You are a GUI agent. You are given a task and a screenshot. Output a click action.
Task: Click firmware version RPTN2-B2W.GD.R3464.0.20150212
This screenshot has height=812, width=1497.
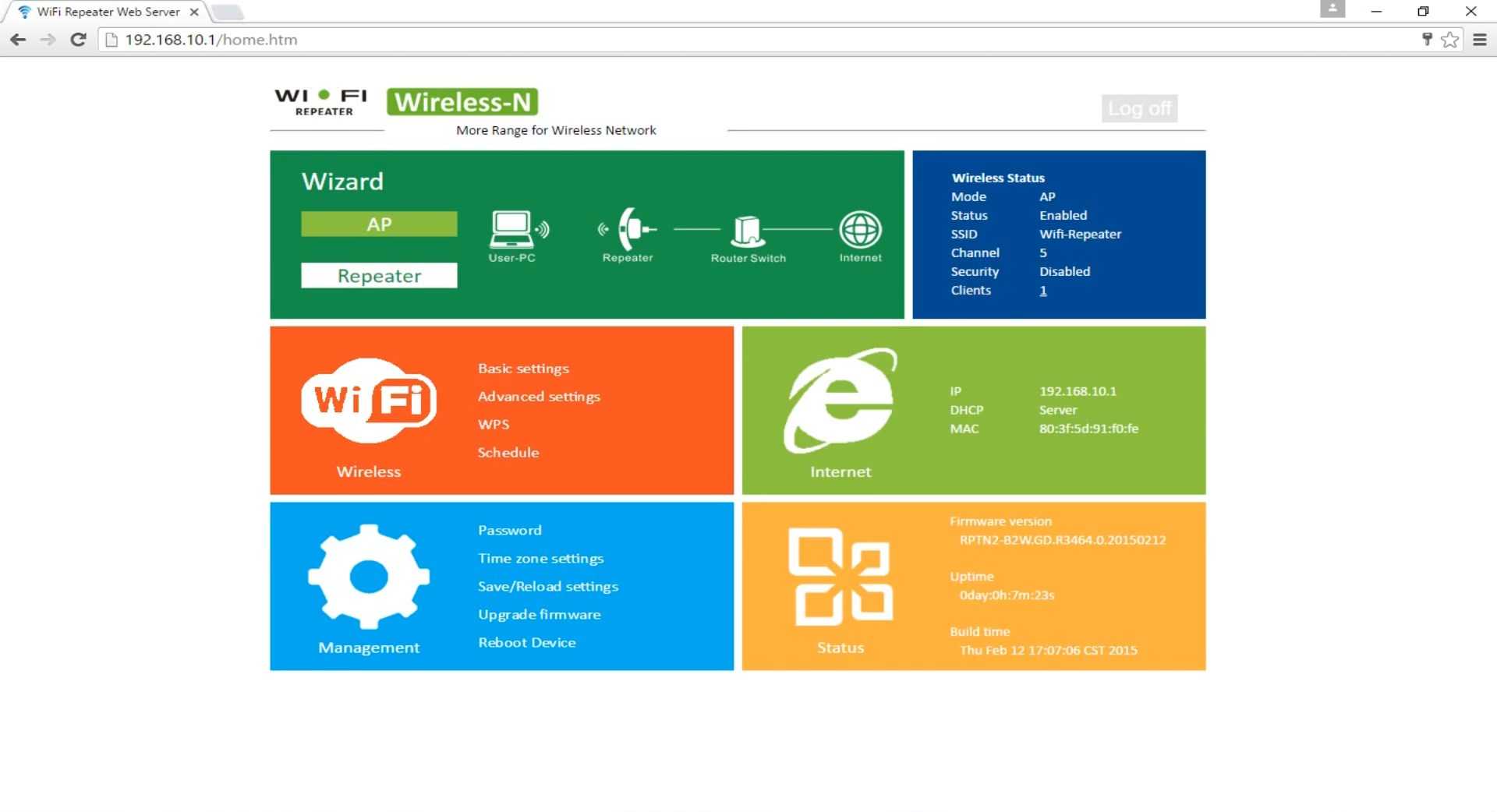[x=1063, y=541]
